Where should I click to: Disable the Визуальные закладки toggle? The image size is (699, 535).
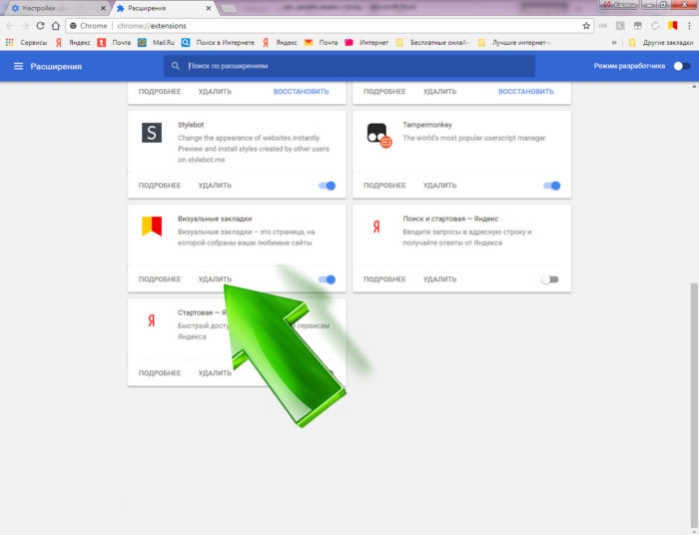(x=327, y=280)
